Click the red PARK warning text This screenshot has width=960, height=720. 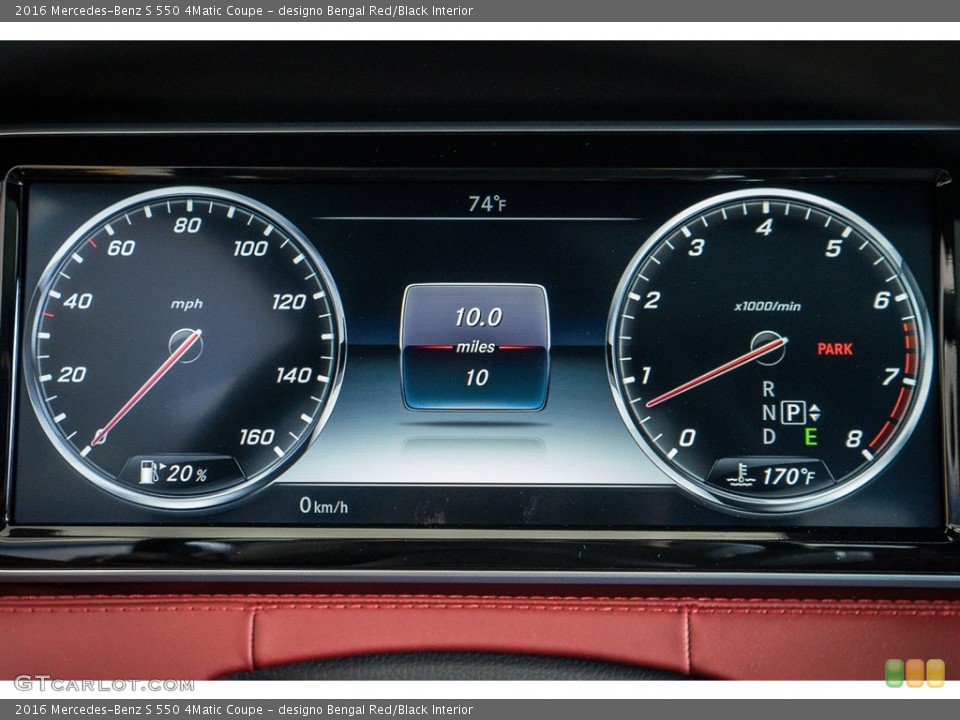pos(835,349)
